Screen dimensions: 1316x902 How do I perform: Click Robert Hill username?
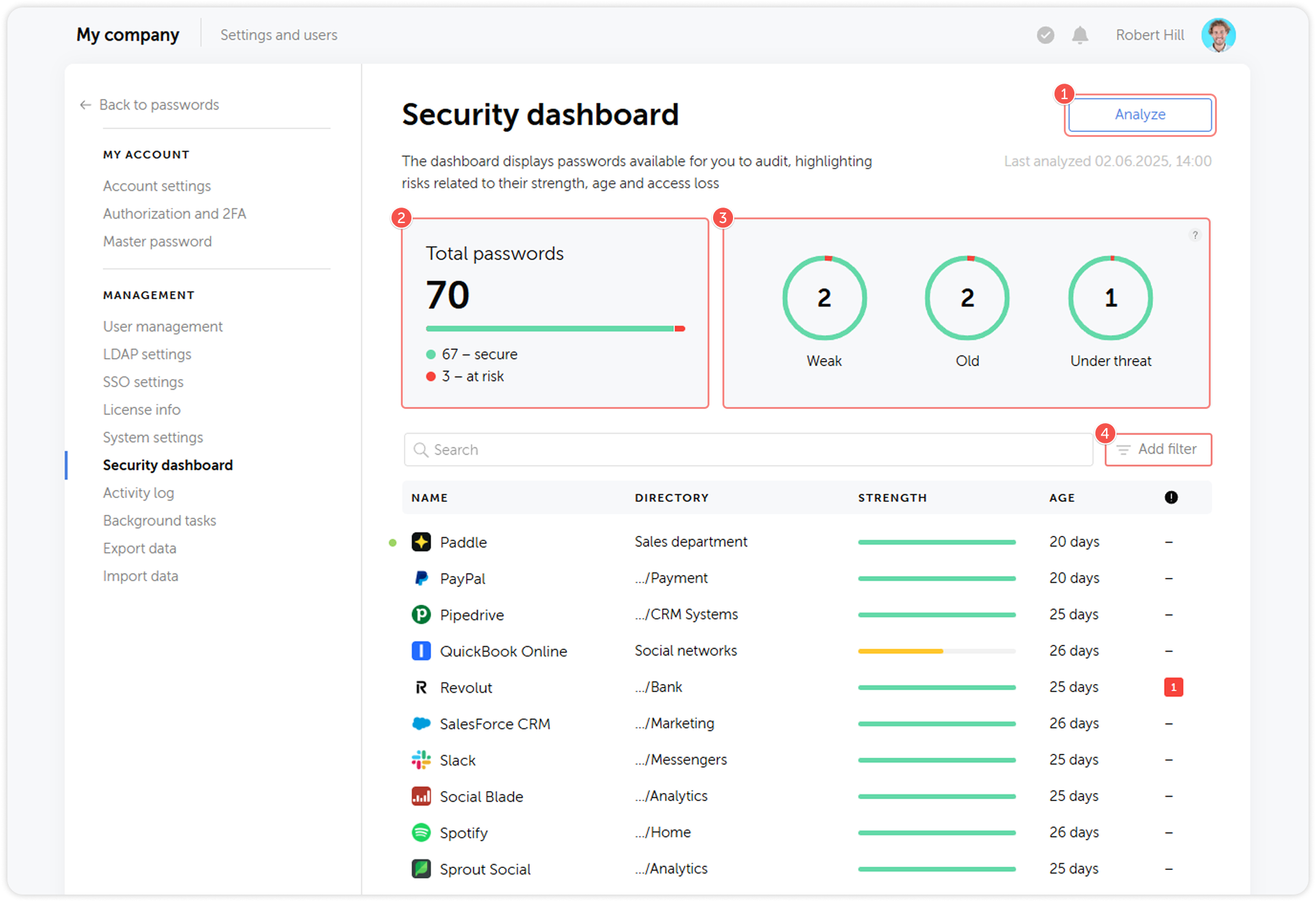pyautogui.click(x=1150, y=35)
